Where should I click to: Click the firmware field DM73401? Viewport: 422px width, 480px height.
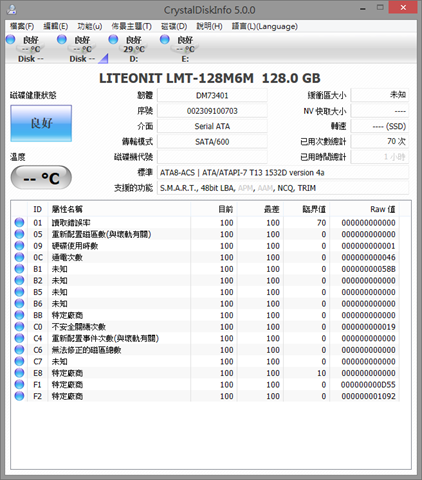[212, 96]
